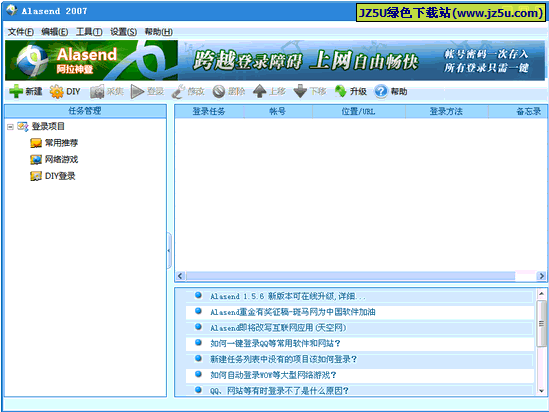Screen dimensions: 549x412
Task: Open the 帮助(H) menu
Action: pos(159,32)
